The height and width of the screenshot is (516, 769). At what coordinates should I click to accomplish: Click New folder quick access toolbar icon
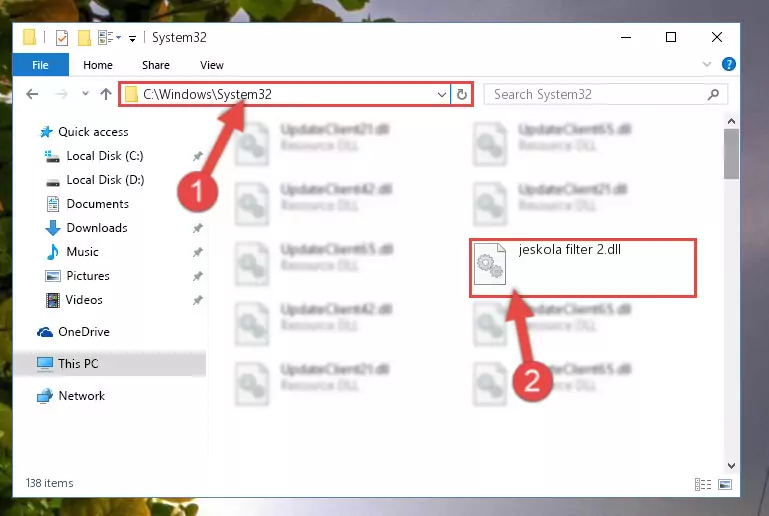coord(84,37)
